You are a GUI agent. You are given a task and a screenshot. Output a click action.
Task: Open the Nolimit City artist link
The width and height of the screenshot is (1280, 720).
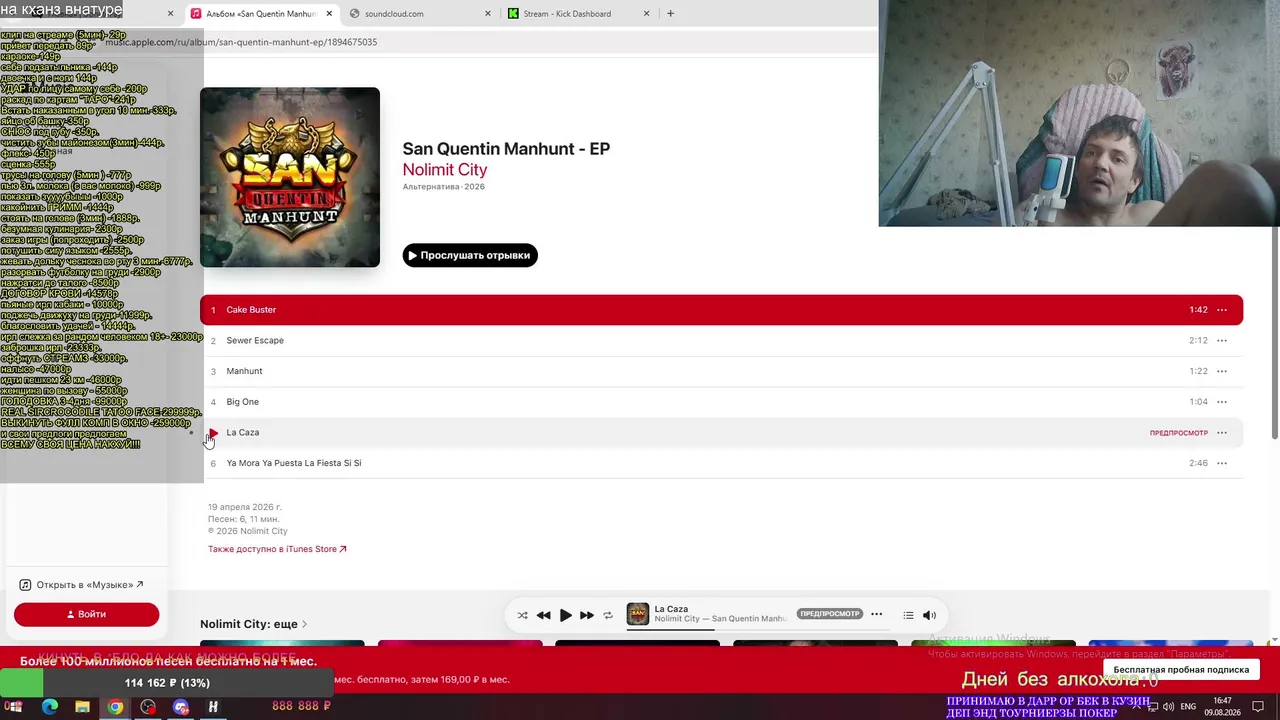[445, 170]
